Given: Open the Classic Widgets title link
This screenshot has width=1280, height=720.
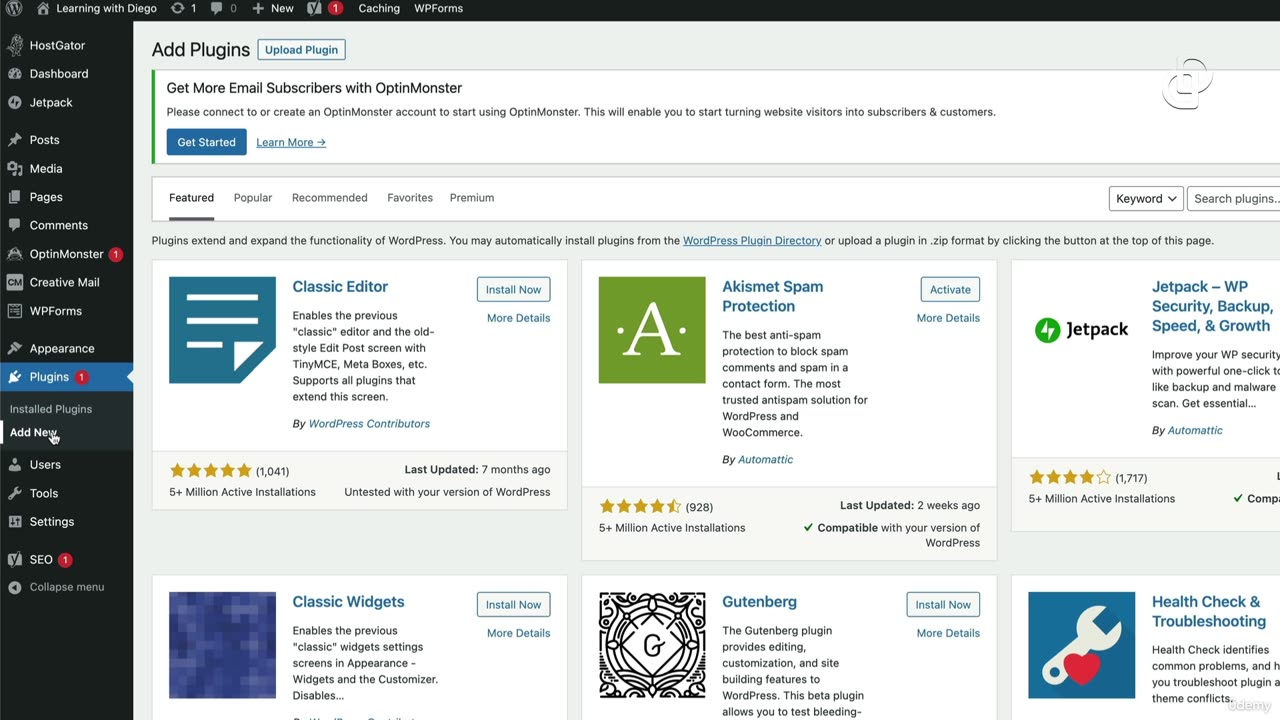Looking at the screenshot, I should coord(348,602).
